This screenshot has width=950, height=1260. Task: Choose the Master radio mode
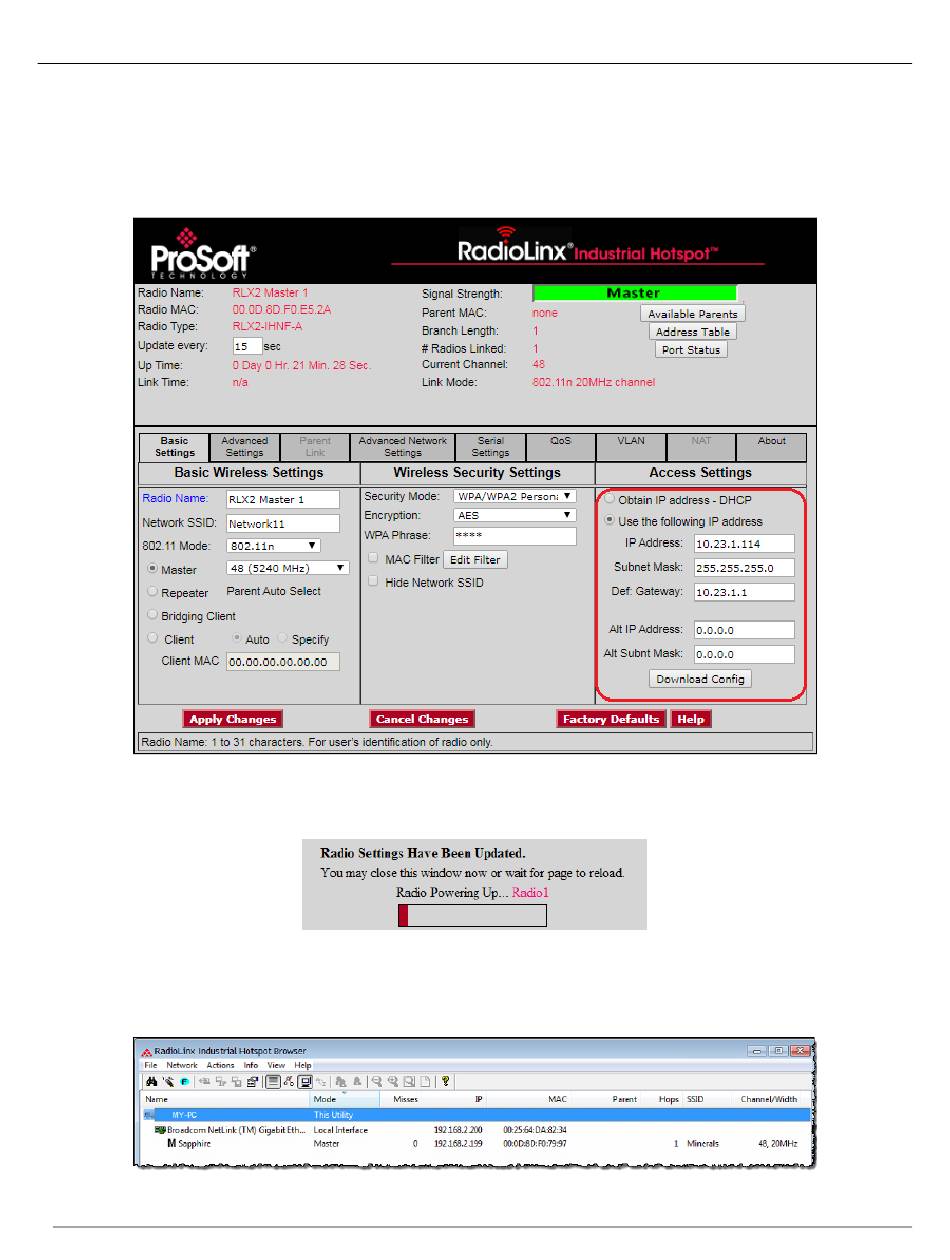click(x=153, y=569)
